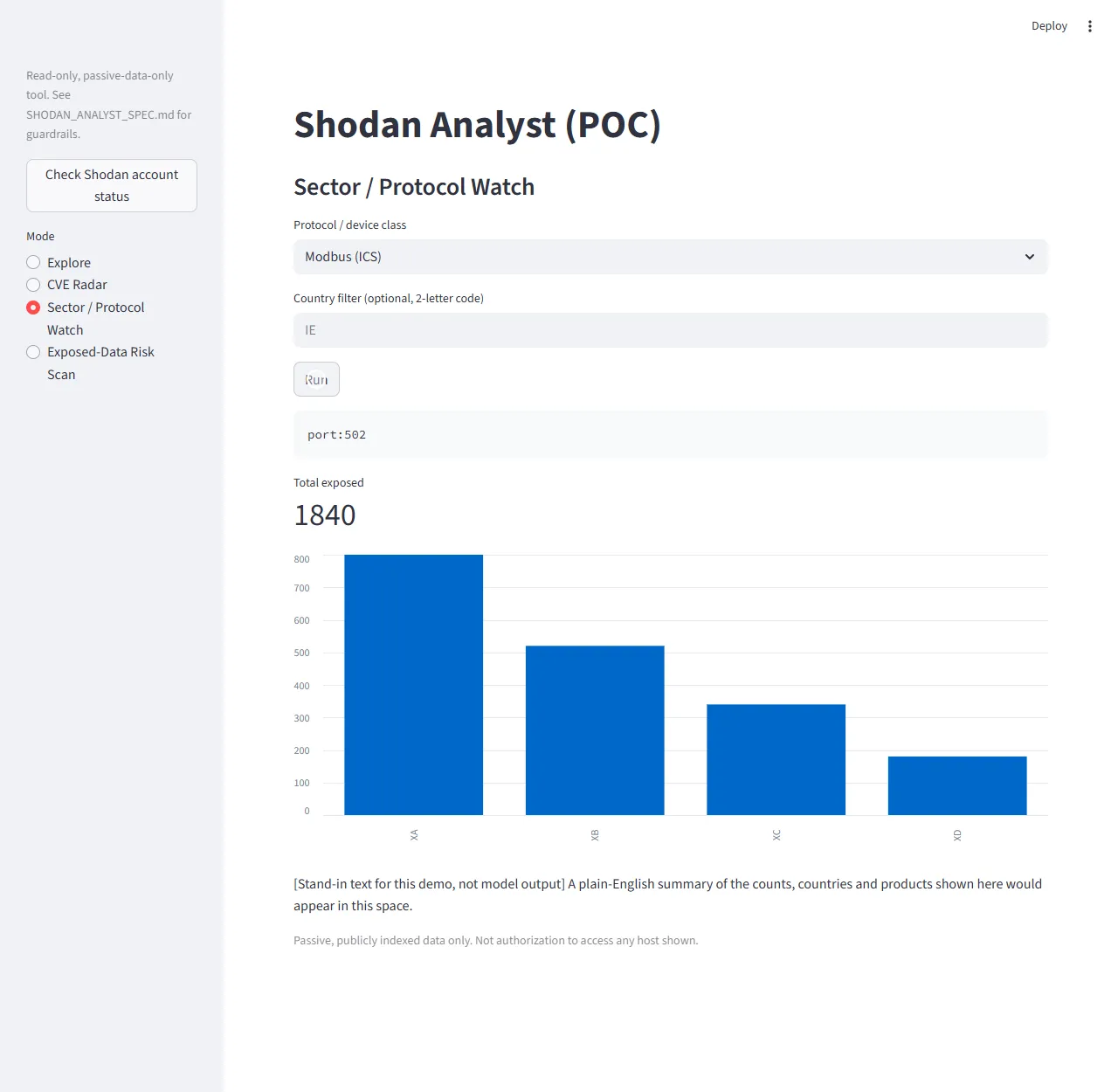Focus the Country filter input field
The height and width of the screenshot is (1092, 1118).
(x=670, y=330)
